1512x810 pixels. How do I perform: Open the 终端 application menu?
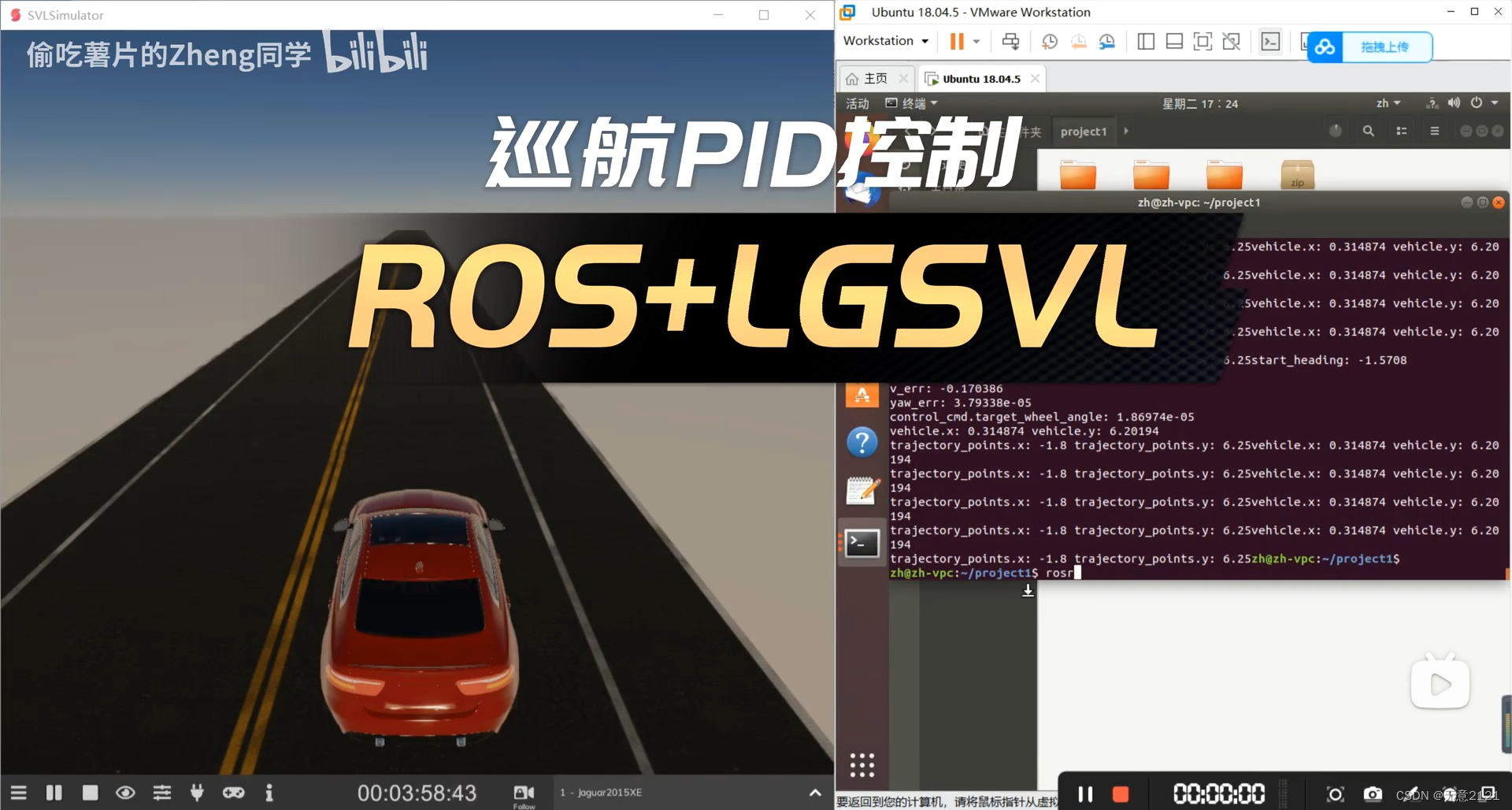(x=911, y=104)
